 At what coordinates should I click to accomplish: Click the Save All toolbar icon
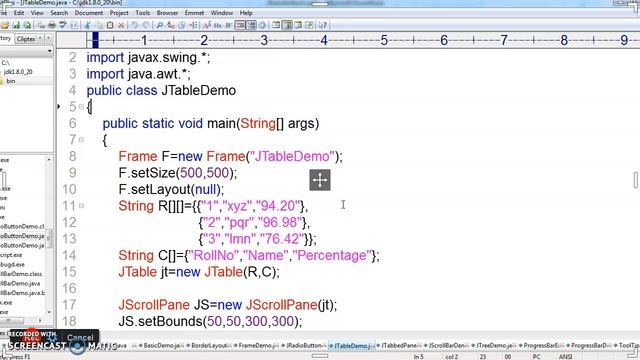pos(27,25)
